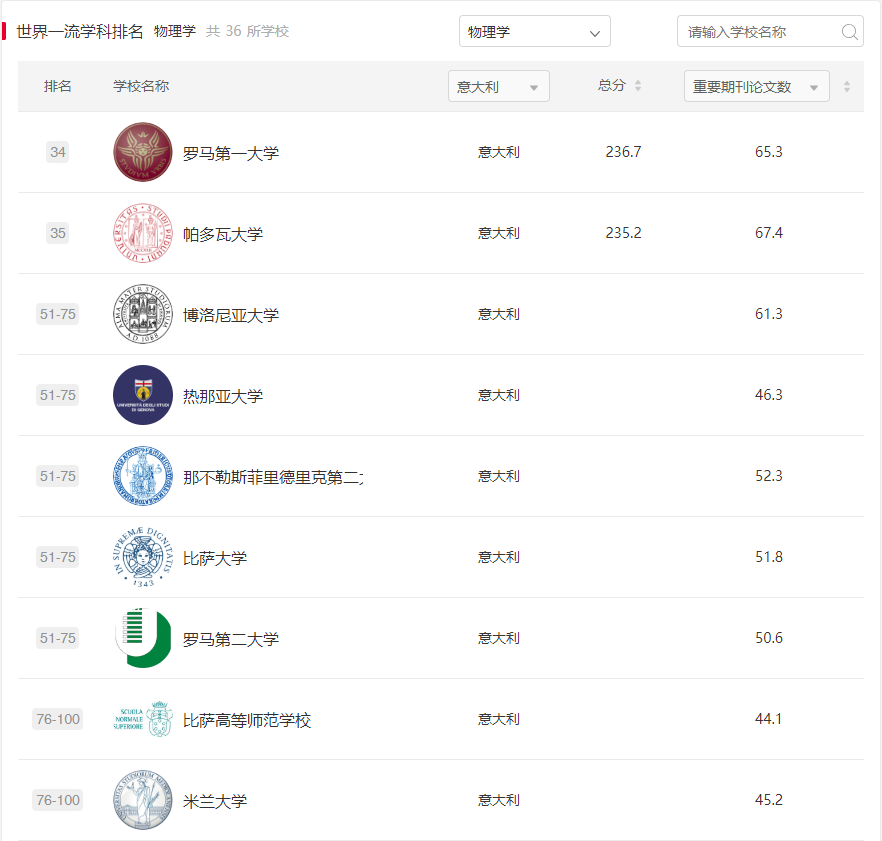This screenshot has width=882, height=841.
Task: Open the 热那亚大学 school link
Action: (x=223, y=396)
